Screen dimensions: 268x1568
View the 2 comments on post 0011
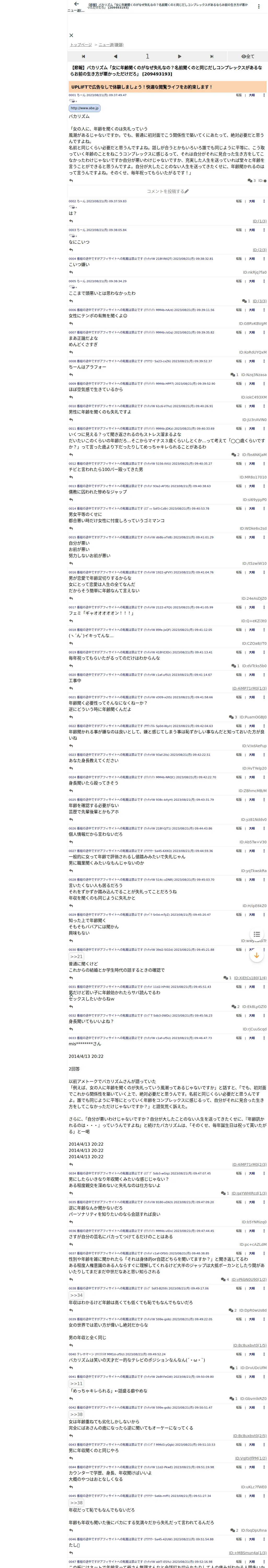pyautogui.click(x=235, y=455)
